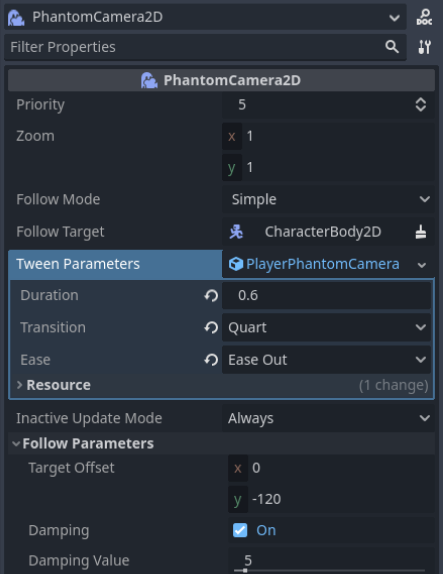Toggle the Damping On checkbox
The width and height of the screenshot is (443, 574).
pyautogui.click(x=240, y=530)
